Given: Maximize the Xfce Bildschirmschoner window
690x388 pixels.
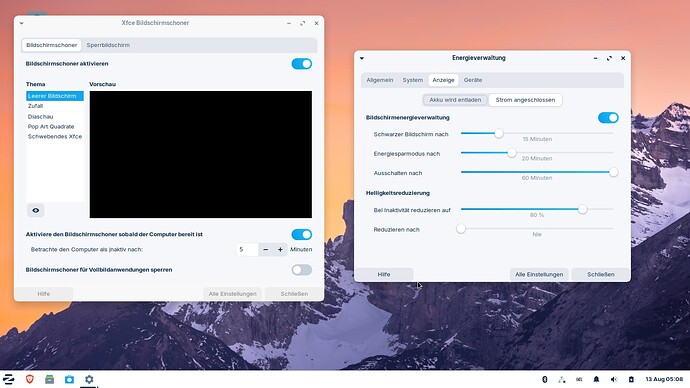Looking at the screenshot, I should click(x=302, y=23).
